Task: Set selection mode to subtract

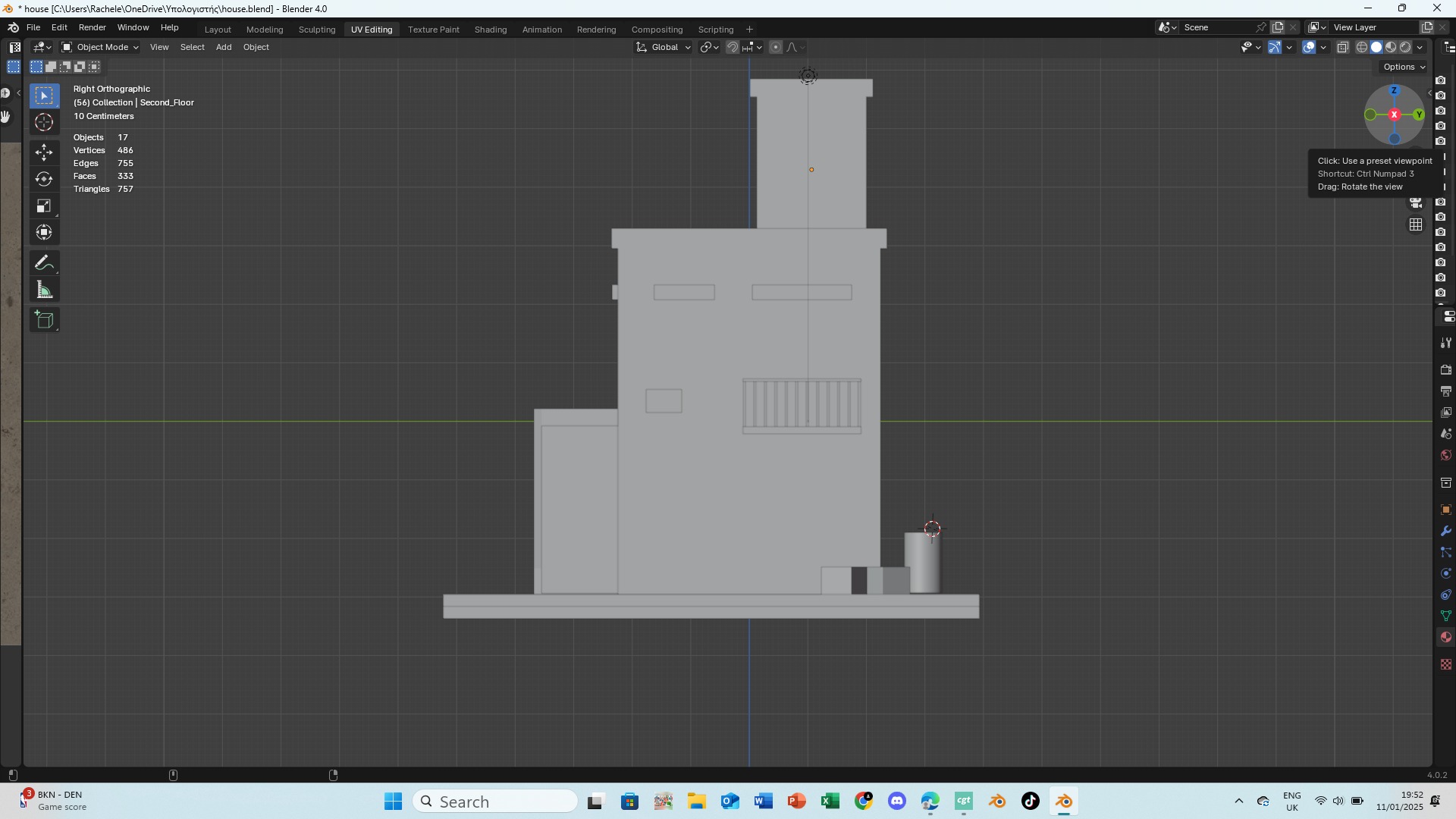Action: click(65, 67)
